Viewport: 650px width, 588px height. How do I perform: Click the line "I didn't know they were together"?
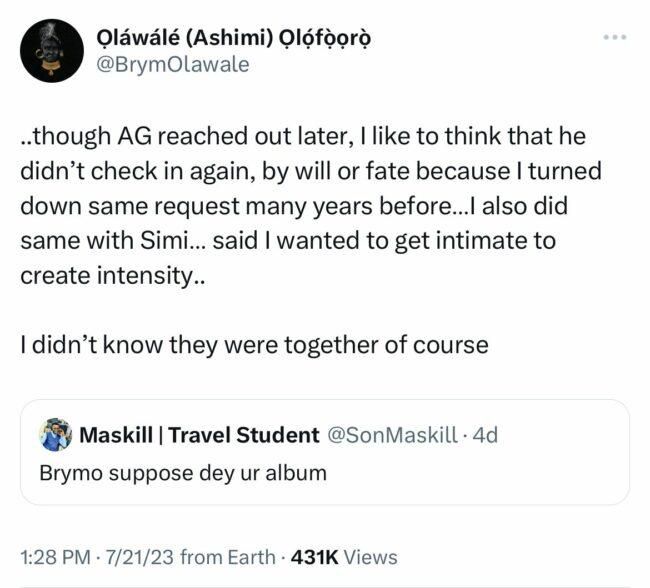254,345
